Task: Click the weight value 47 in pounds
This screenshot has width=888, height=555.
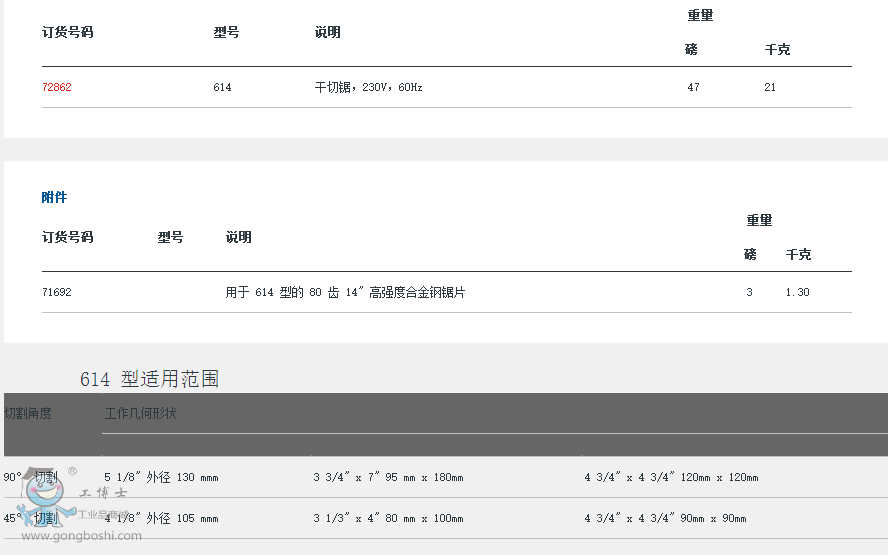Action: click(x=693, y=88)
